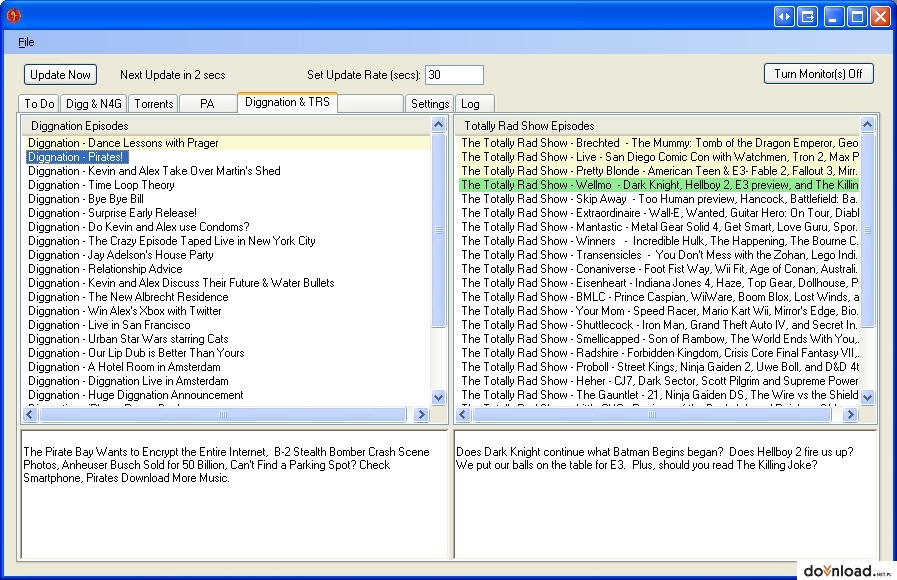Click left arrow of Diggnation horizontal scrollbar
The height and width of the screenshot is (580, 897).
(x=30, y=415)
